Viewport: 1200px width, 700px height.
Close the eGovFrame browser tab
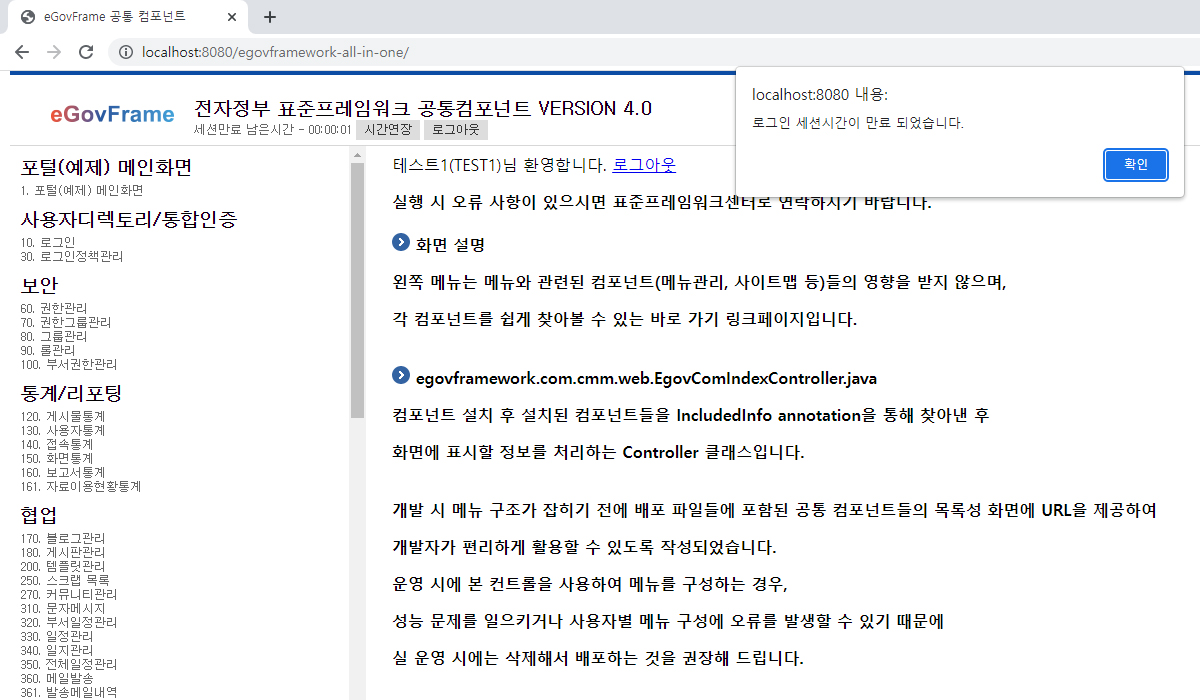click(231, 17)
